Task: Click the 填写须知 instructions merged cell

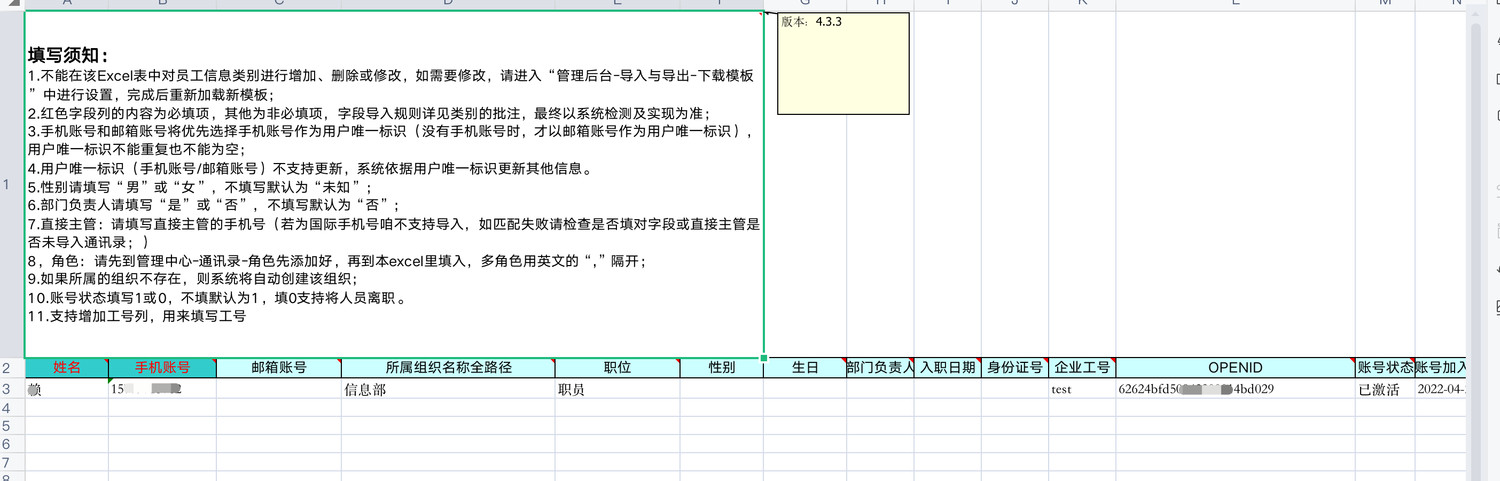Action: 394,184
